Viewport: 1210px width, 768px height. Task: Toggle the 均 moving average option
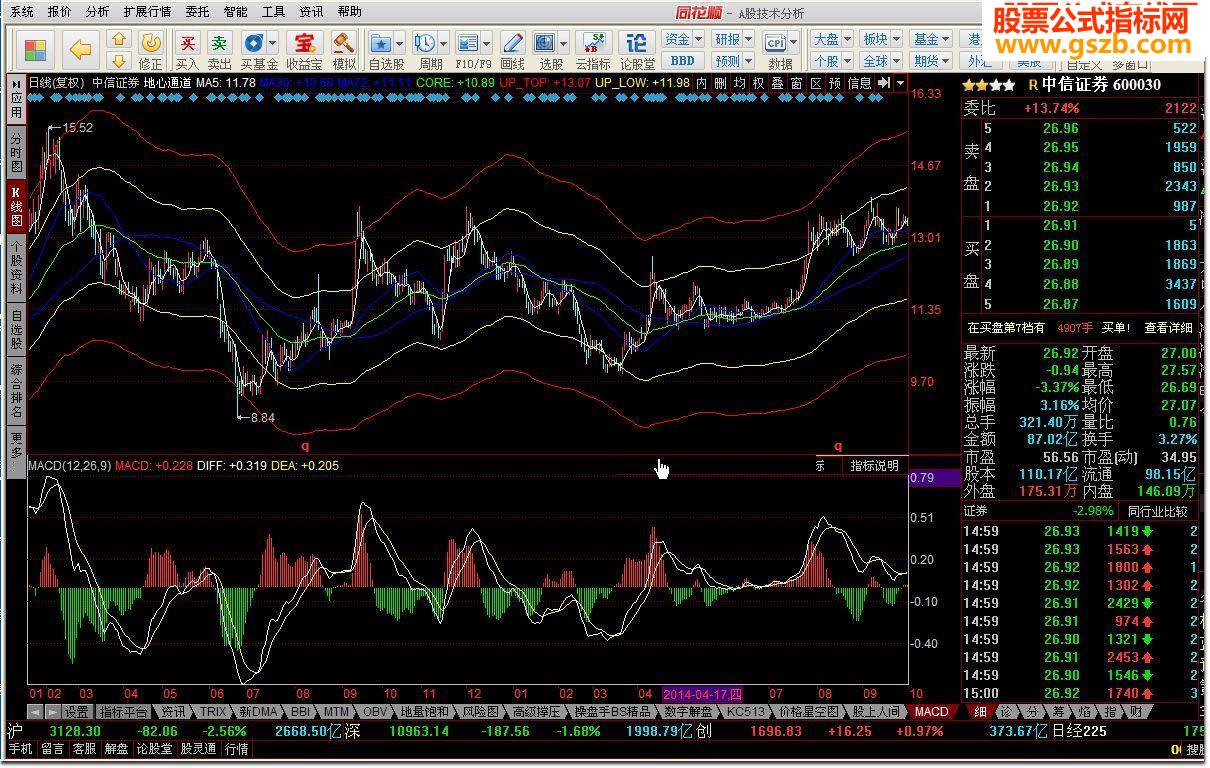coord(740,84)
